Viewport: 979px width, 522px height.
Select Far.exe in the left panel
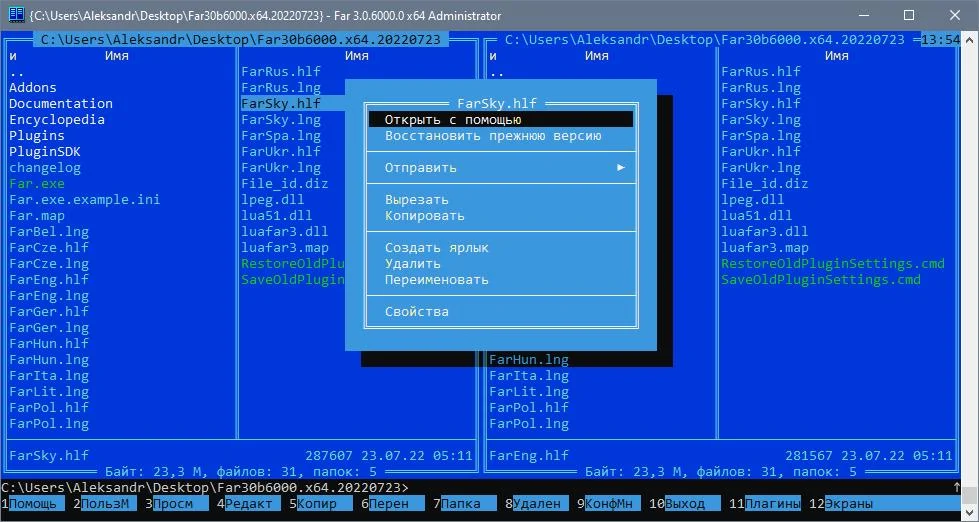coord(36,184)
